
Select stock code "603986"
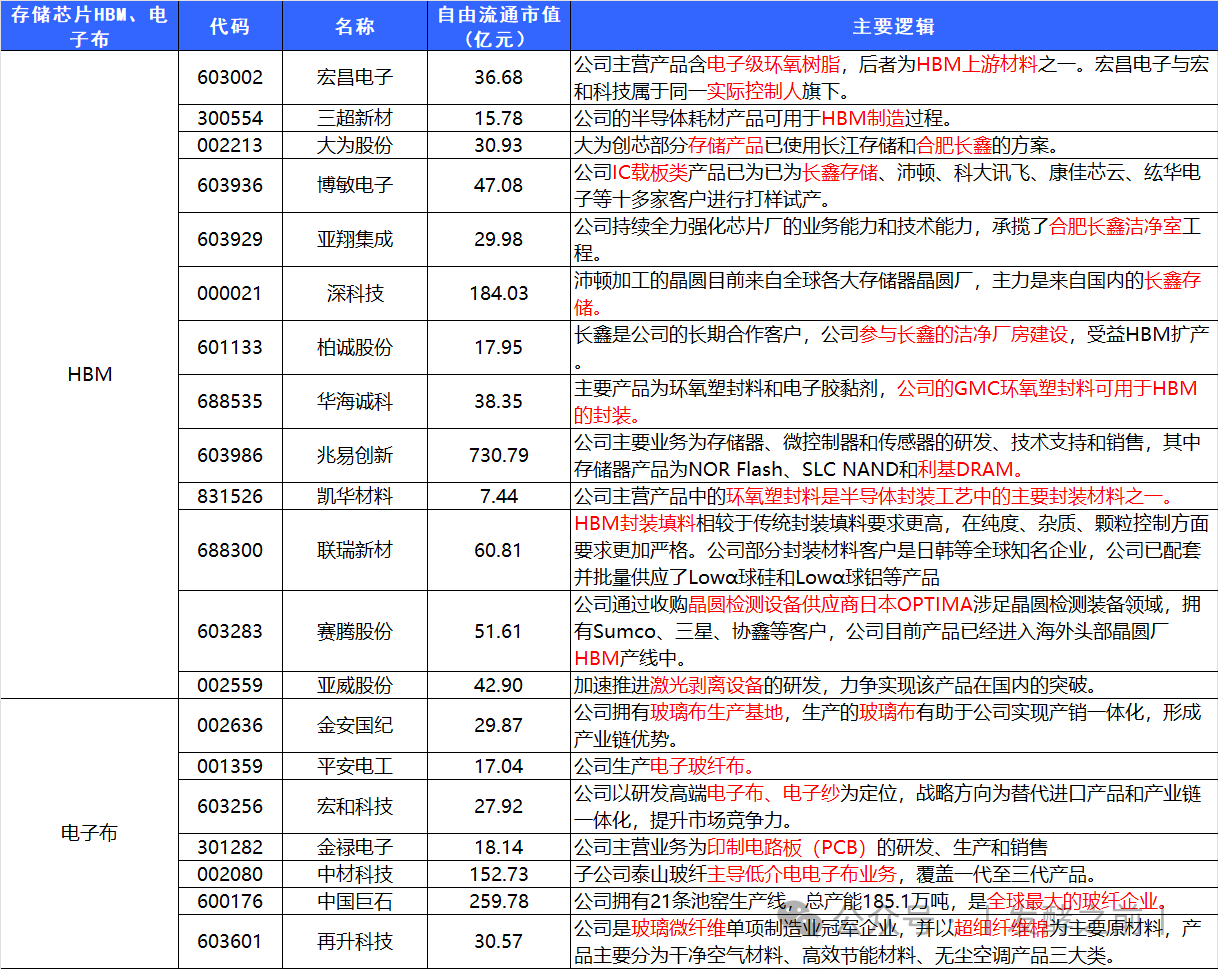pyautogui.click(x=230, y=455)
